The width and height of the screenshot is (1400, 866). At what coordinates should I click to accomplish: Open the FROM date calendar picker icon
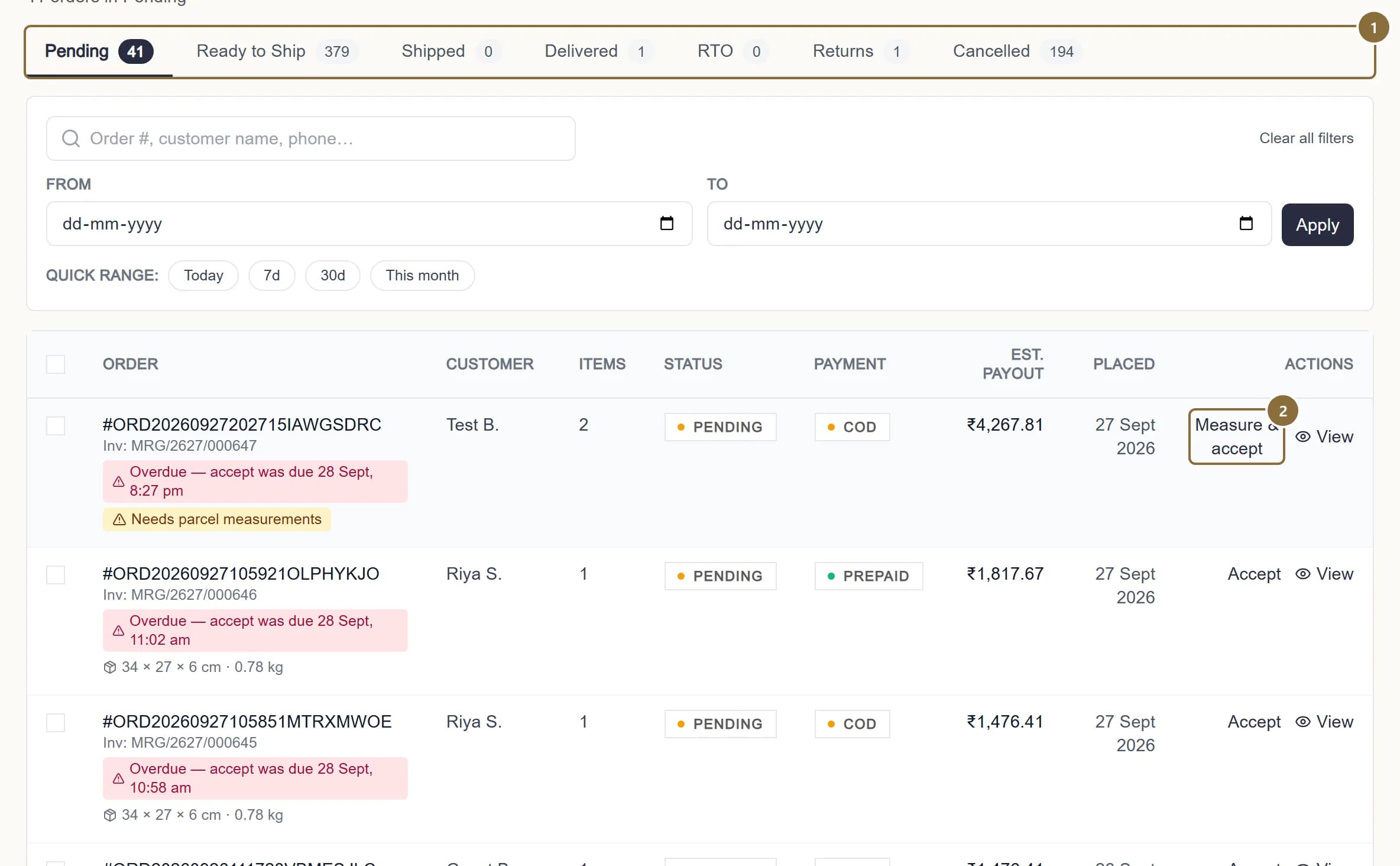(666, 223)
